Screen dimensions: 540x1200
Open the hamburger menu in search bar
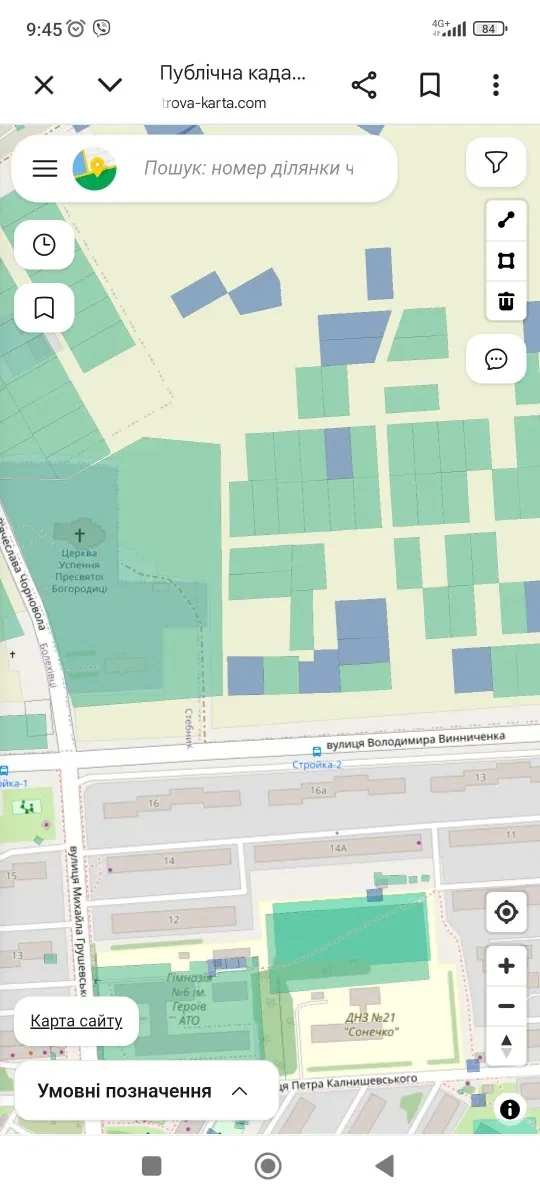pos(45,168)
